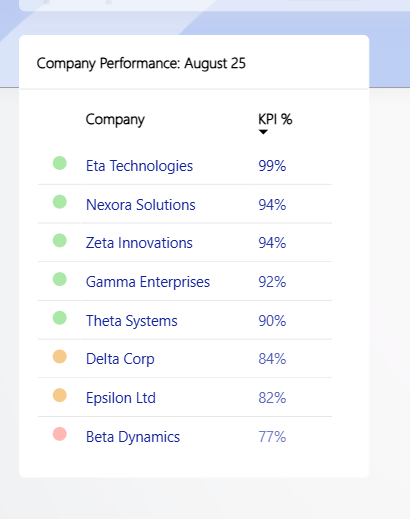Image resolution: width=410 pixels, height=519 pixels.
Task: Open Beta Dynamics company link
Action: (x=133, y=437)
